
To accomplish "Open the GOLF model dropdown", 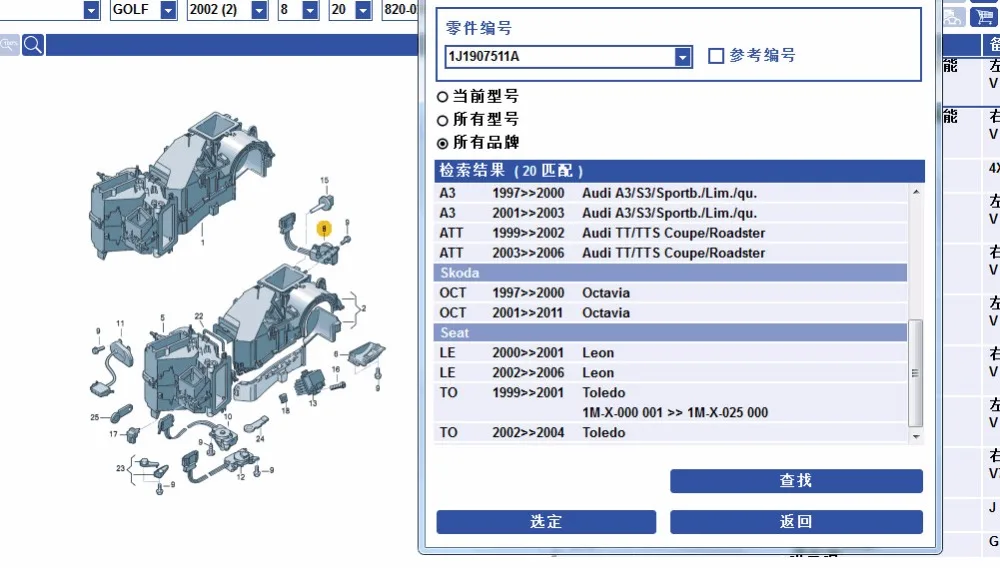I will click(168, 10).
